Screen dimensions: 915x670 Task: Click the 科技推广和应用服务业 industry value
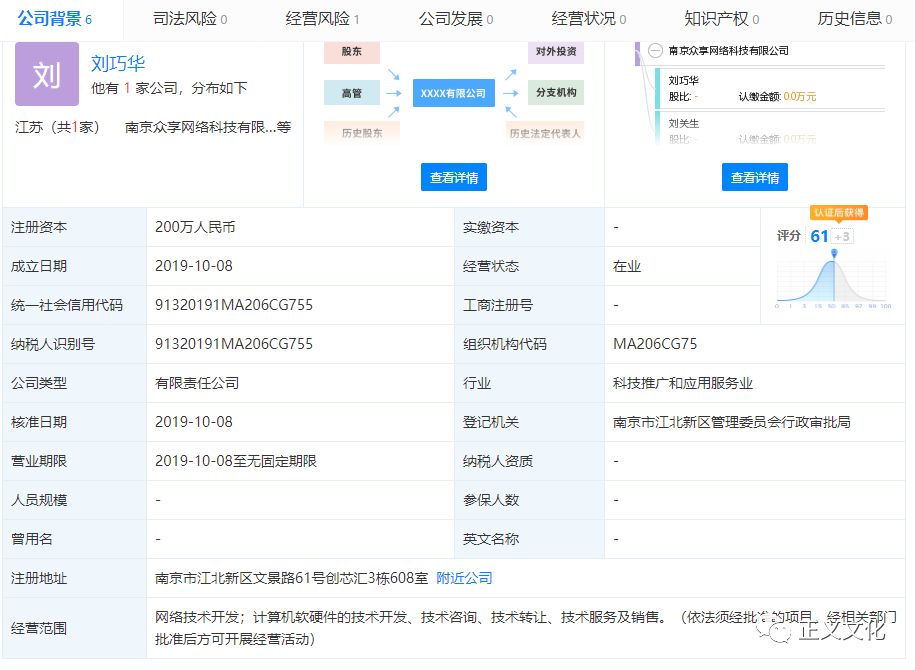point(683,383)
